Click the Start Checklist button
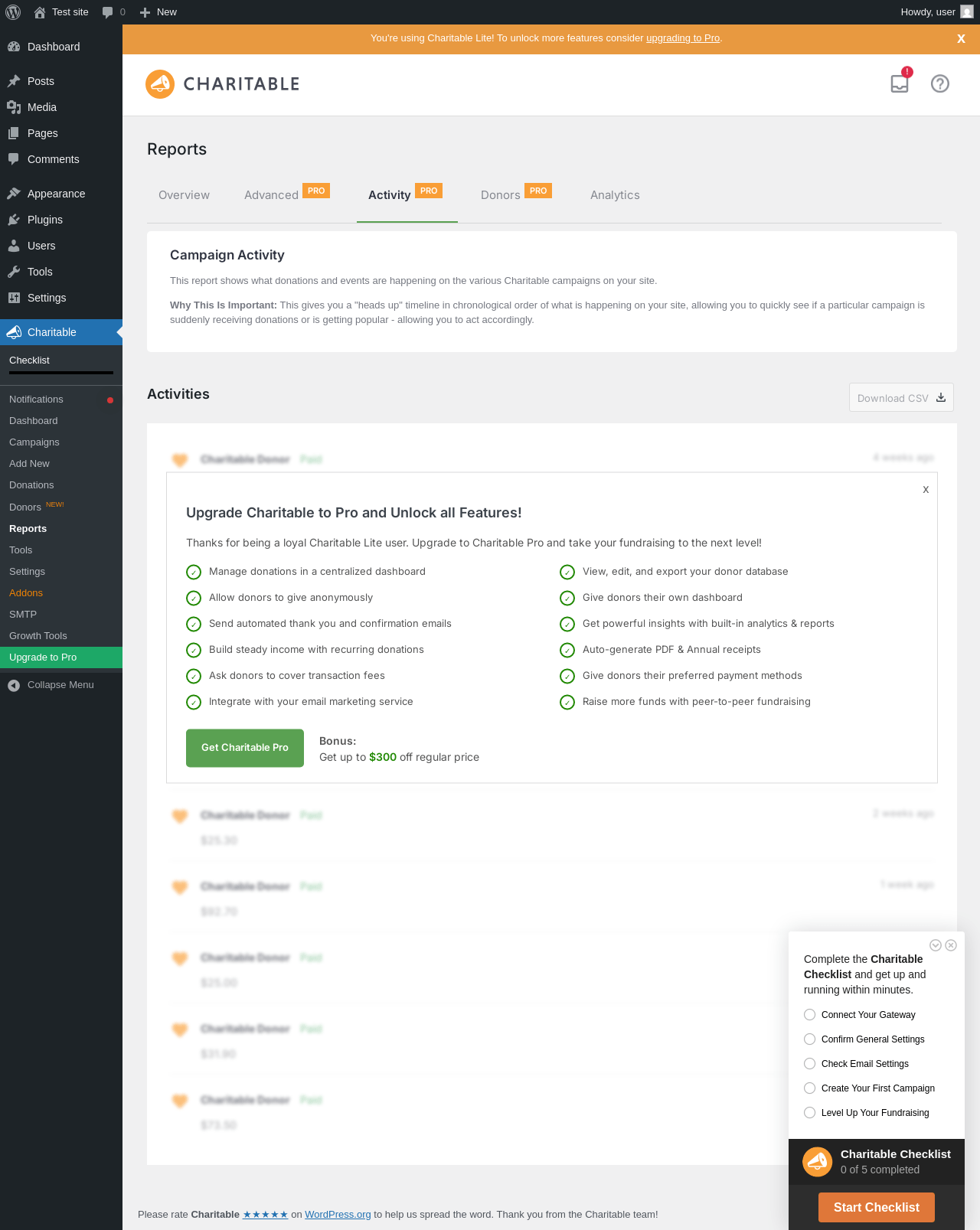 click(x=877, y=1208)
